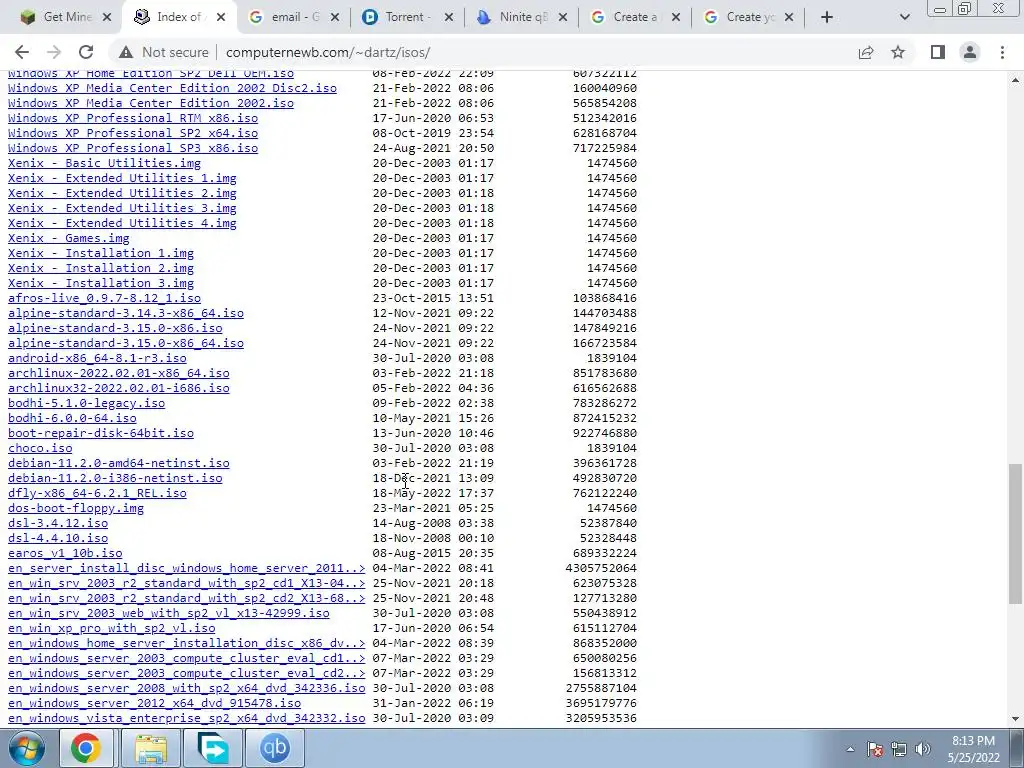1024x768 pixels.
Task: Download alpine-standard-3.14.3-x86_64.iso
Action: click(x=125, y=313)
